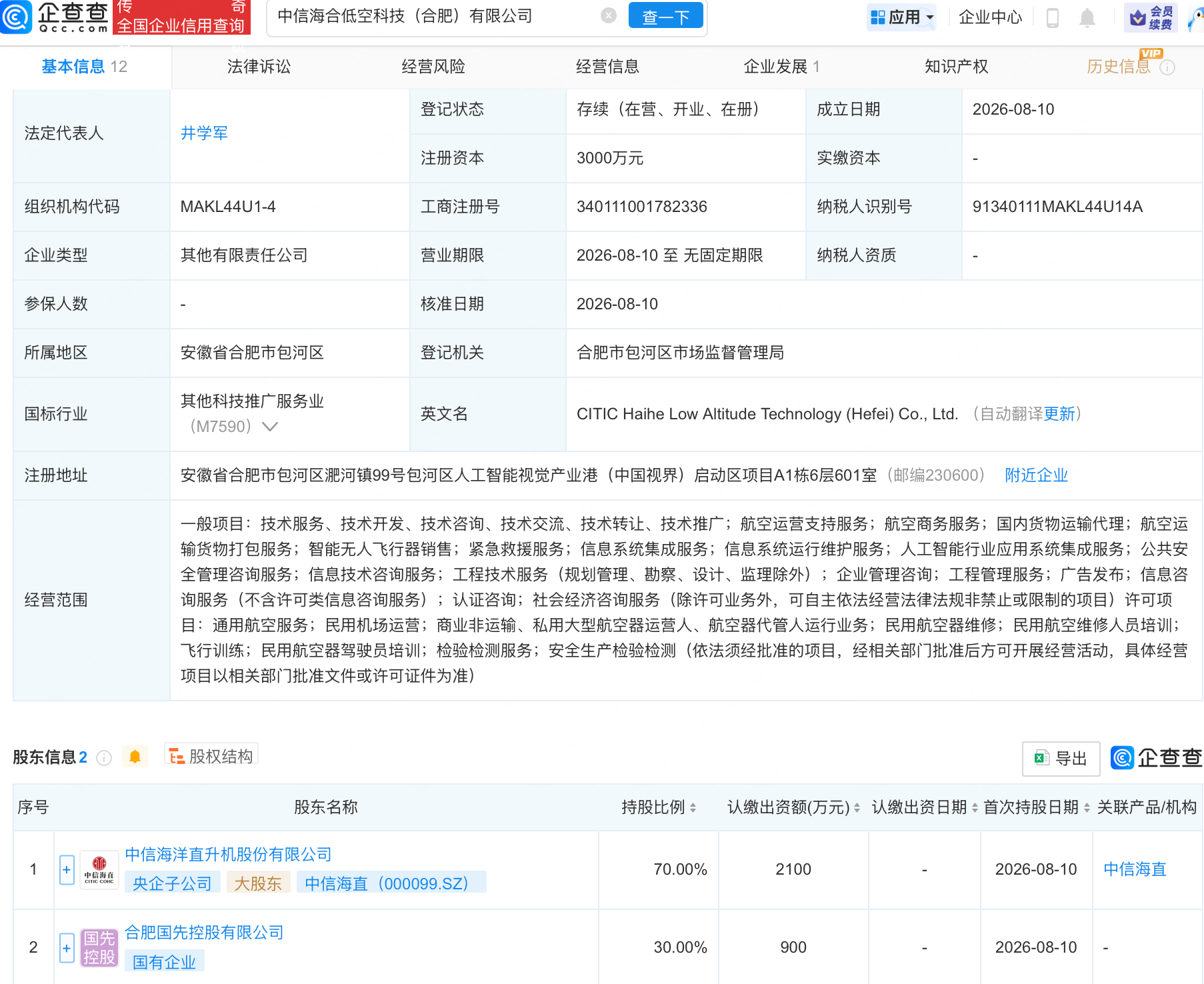Click the 其他有限责任公司 enterprise type value
1204x984 pixels.
244,255
